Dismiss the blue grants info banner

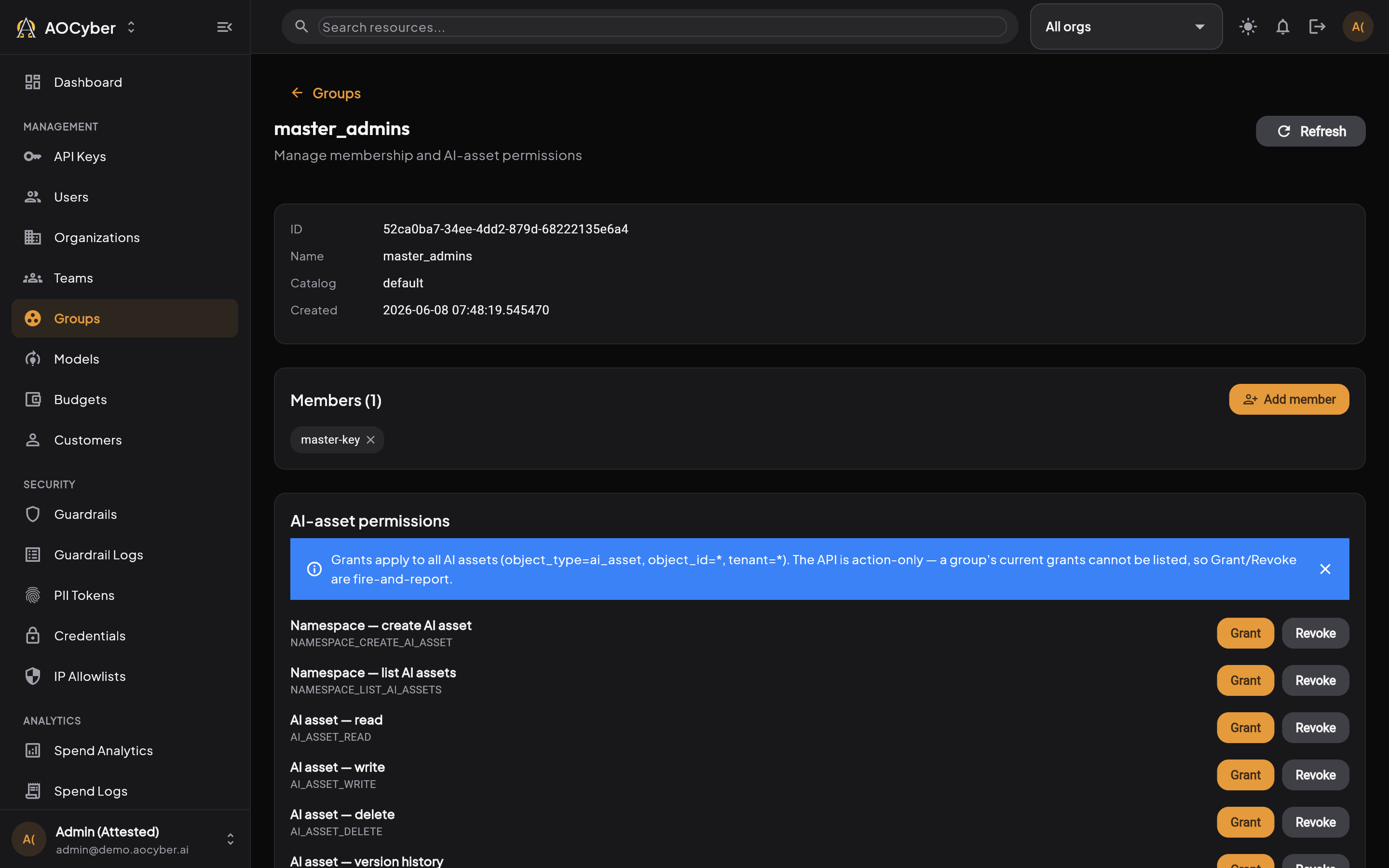(x=1325, y=569)
